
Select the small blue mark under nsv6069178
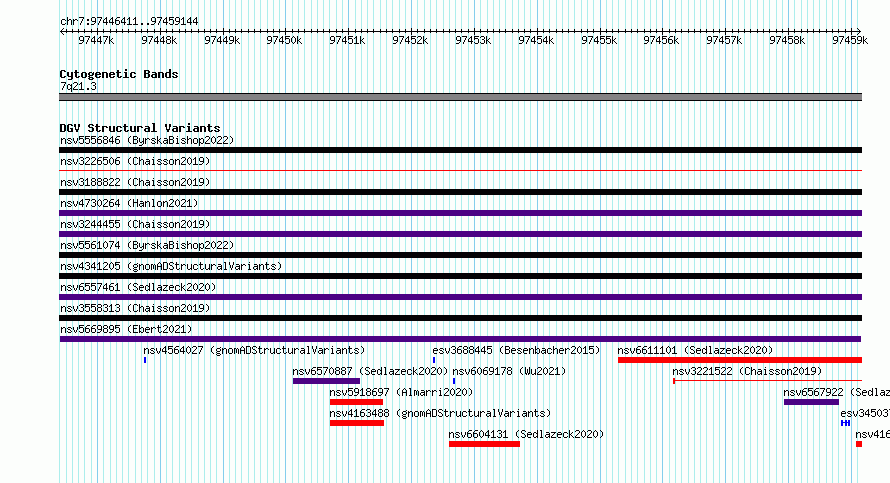(x=454, y=381)
